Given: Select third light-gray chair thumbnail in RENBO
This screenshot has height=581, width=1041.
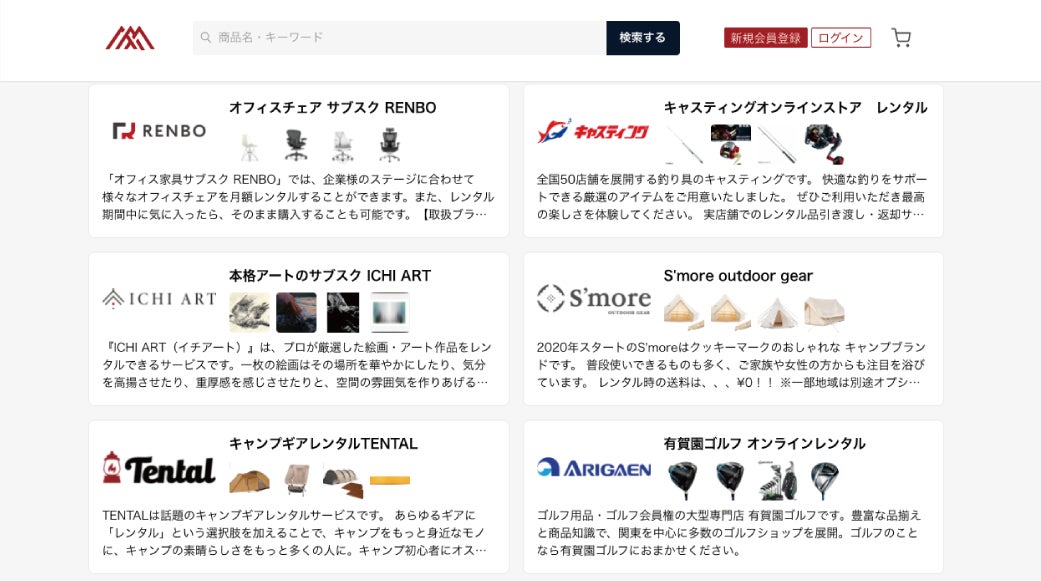Looking at the screenshot, I should pyautogui.click(x=343, y=145).
